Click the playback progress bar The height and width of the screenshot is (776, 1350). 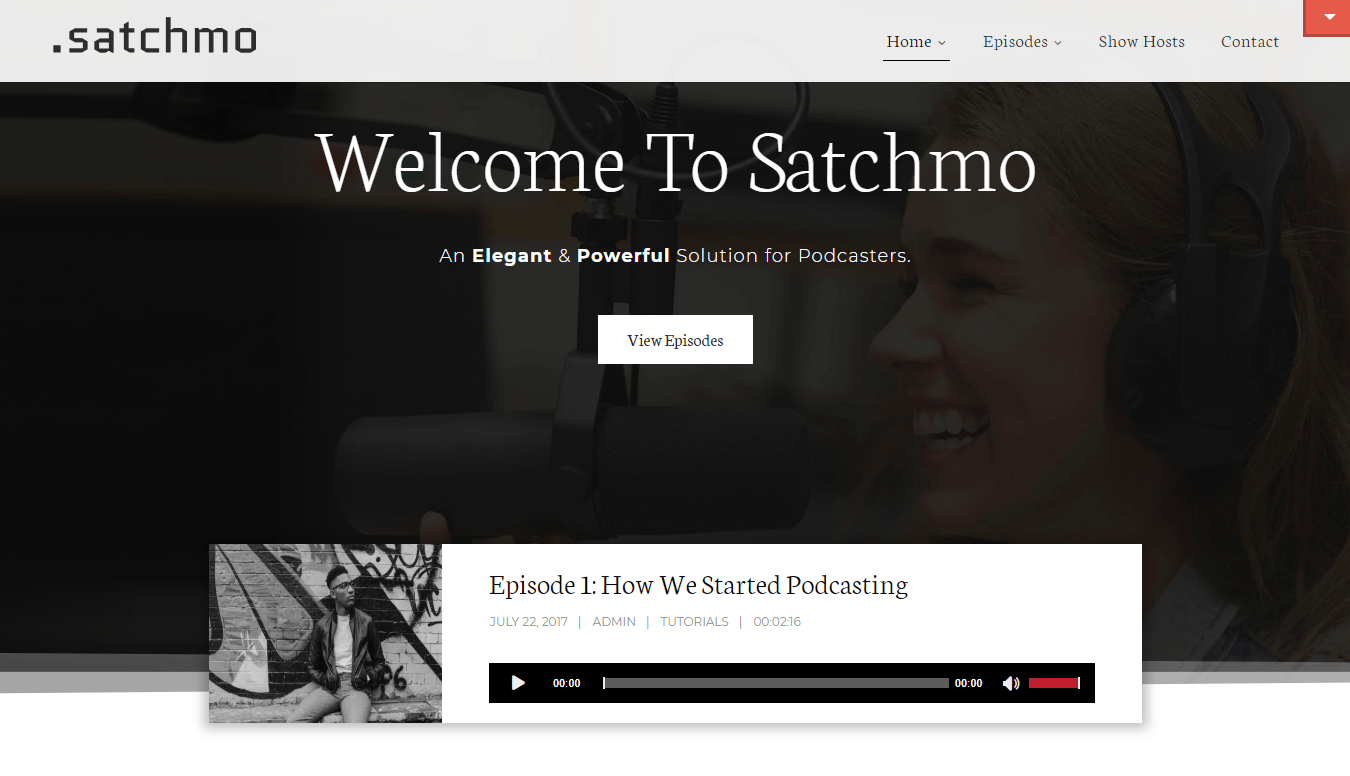(775, 683)
